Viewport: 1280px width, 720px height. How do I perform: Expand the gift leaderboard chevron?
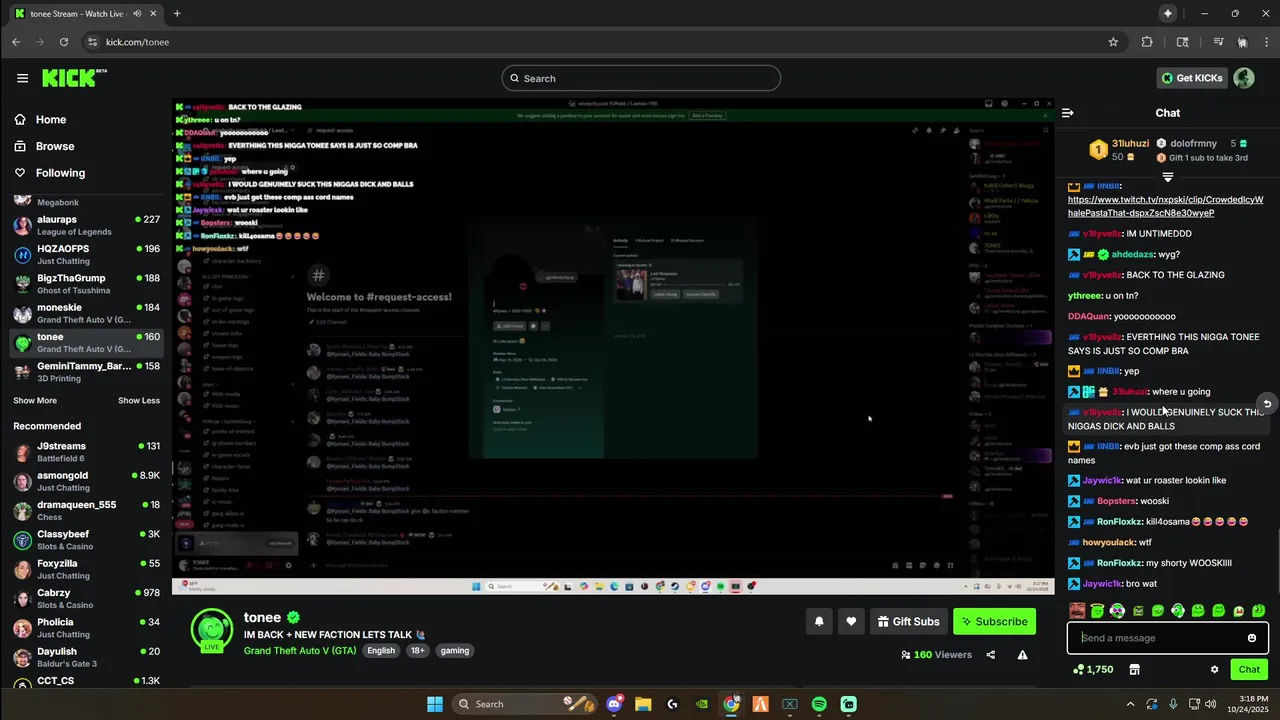click(1167, 177)
